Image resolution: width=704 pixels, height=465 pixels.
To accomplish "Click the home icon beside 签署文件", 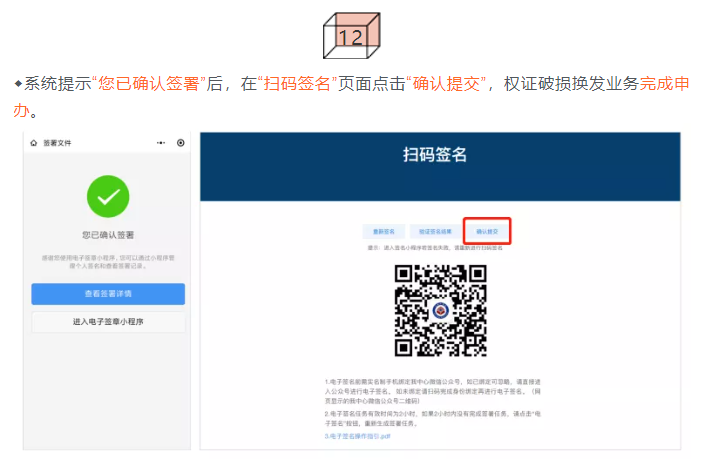I will [33, 143].
